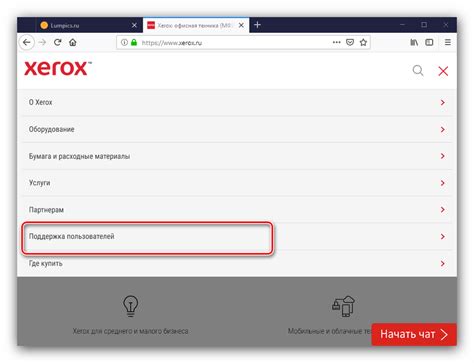Image resolution: width=474 pixels, height=363 pixels.
Task: Save page to Pocket icon
Action: [350, 42]
